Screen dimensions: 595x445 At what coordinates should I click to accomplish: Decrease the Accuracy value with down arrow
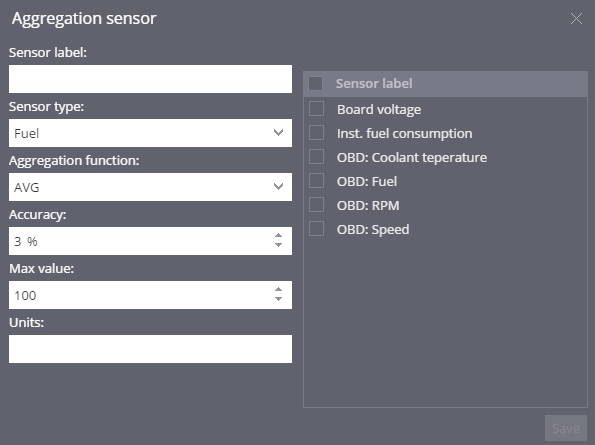click(279, 245)
